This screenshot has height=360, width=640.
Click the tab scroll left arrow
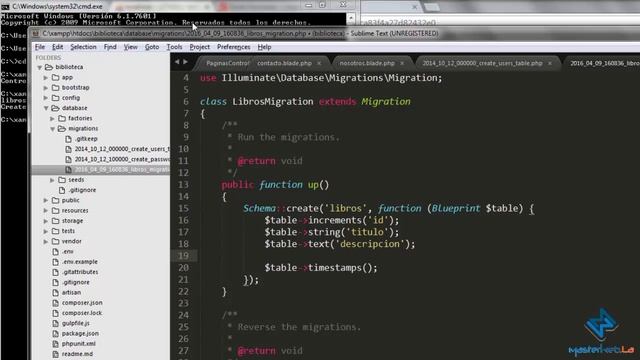pos(177,62)
